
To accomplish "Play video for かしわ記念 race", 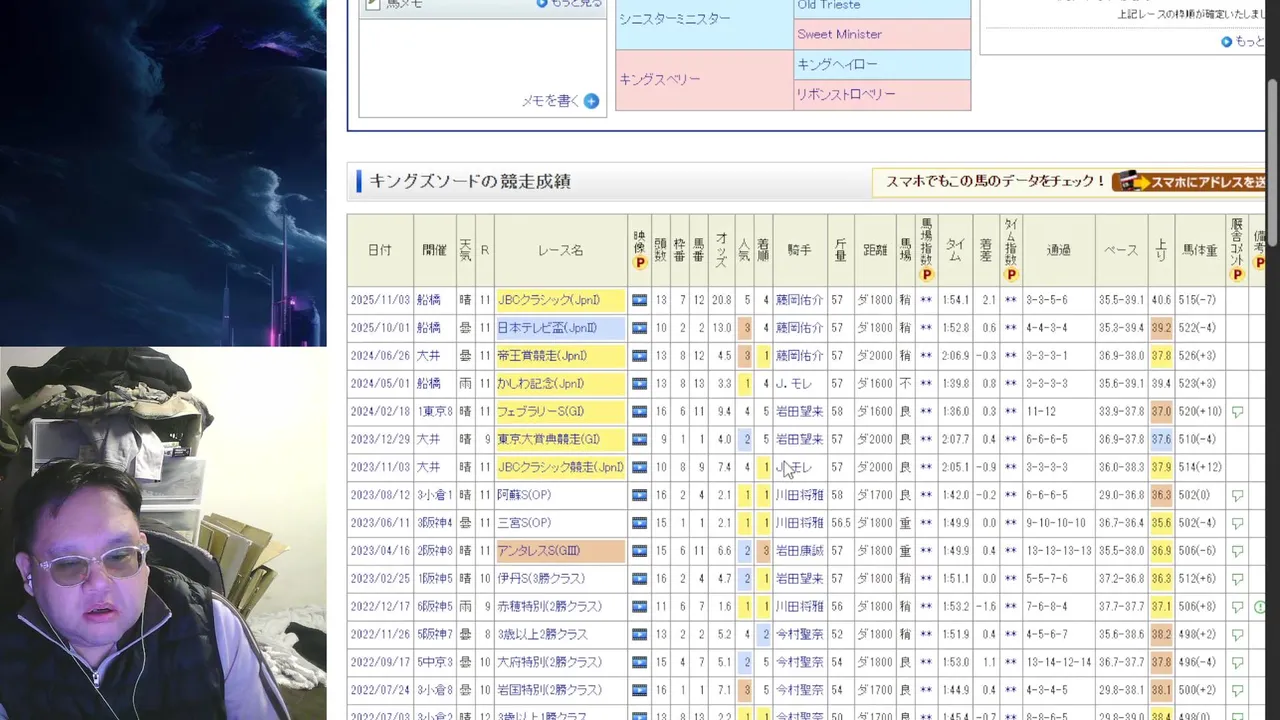I will [639, 383].
